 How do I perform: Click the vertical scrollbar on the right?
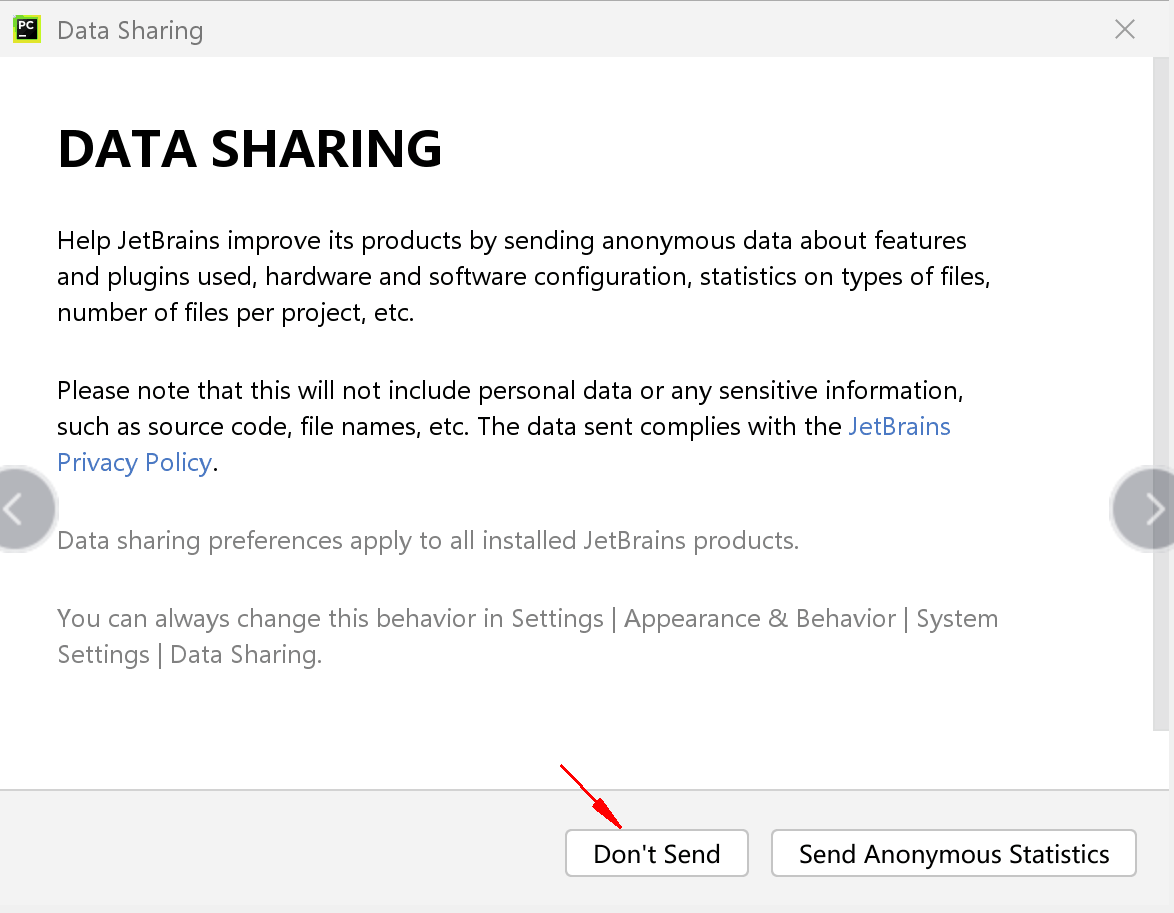click(x=1161, y=393)
